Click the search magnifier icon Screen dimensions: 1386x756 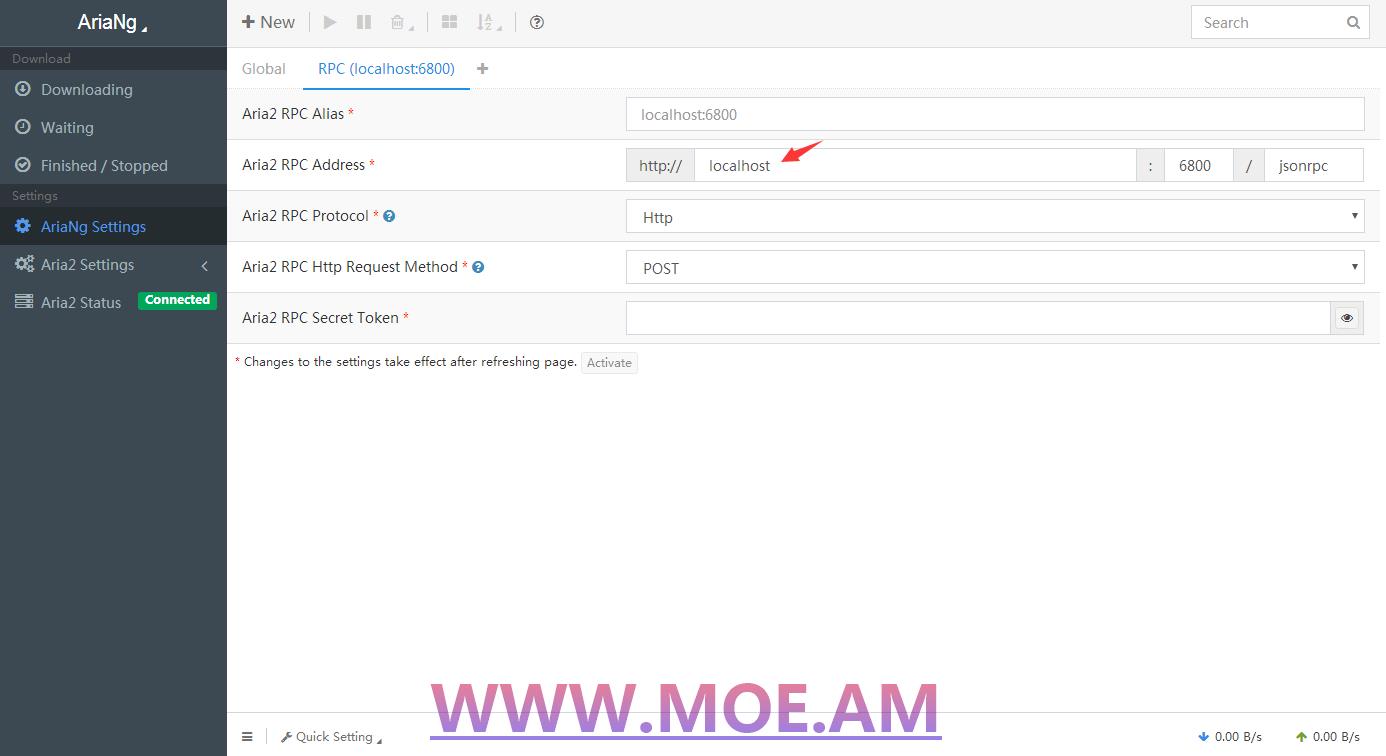point(1353,22)
